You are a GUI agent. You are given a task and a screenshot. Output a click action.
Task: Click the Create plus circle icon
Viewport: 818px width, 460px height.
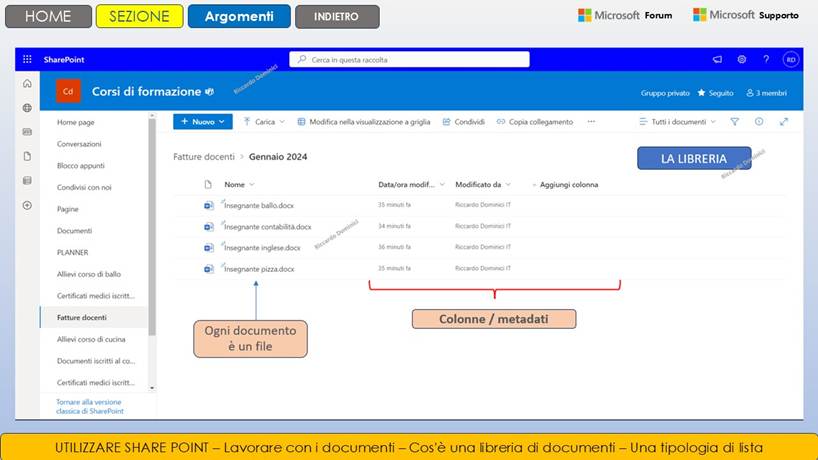click(27, 205)
